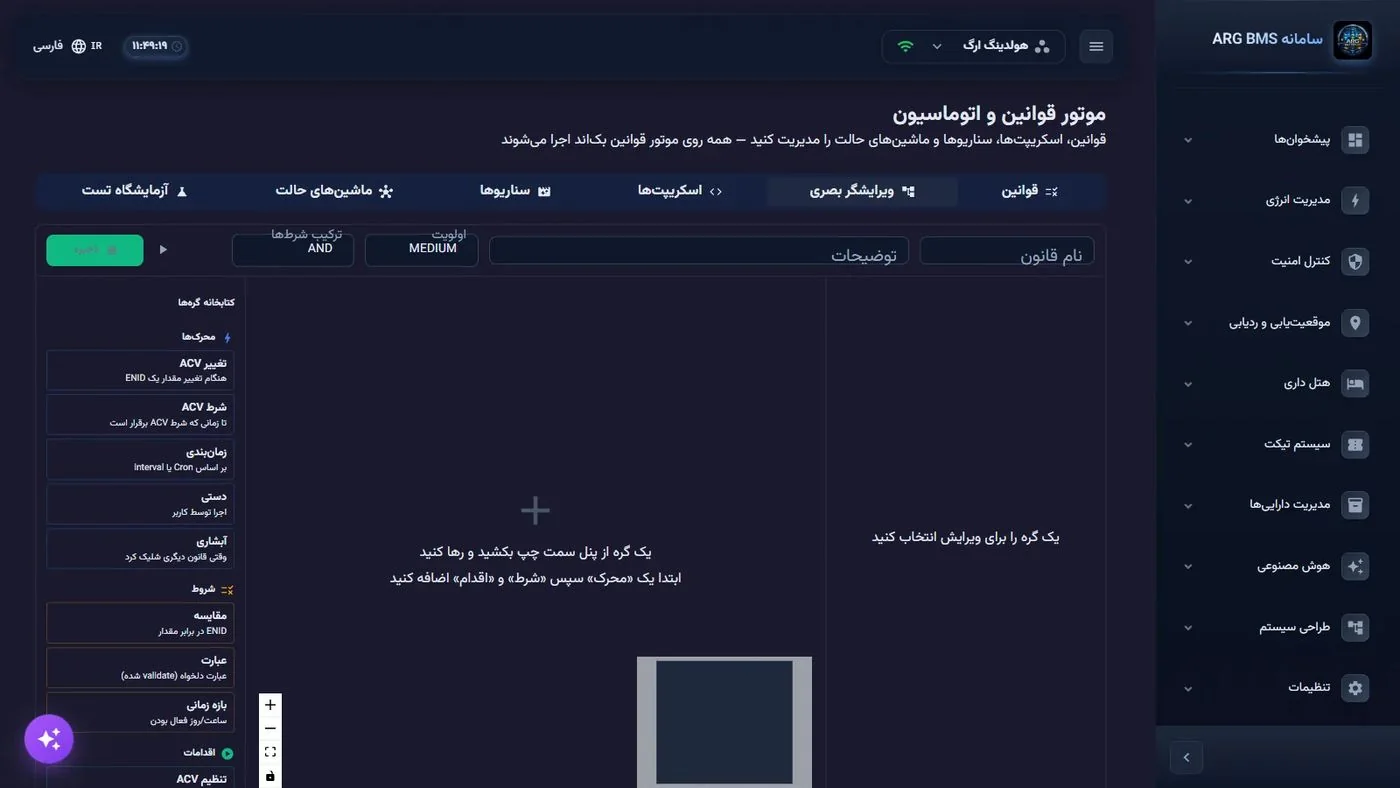1400x788 pixels.
Task: Click the globe language icon
Action: coord(79,47)
